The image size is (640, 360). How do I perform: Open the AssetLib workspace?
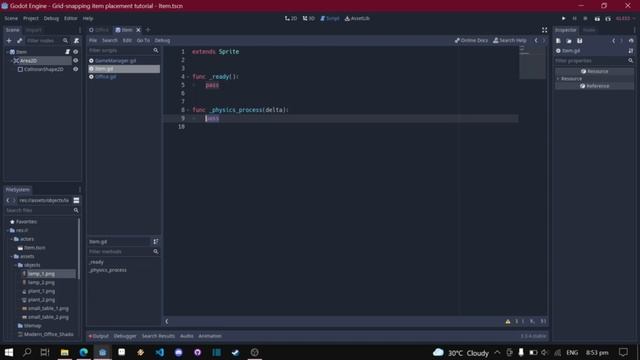357,18
